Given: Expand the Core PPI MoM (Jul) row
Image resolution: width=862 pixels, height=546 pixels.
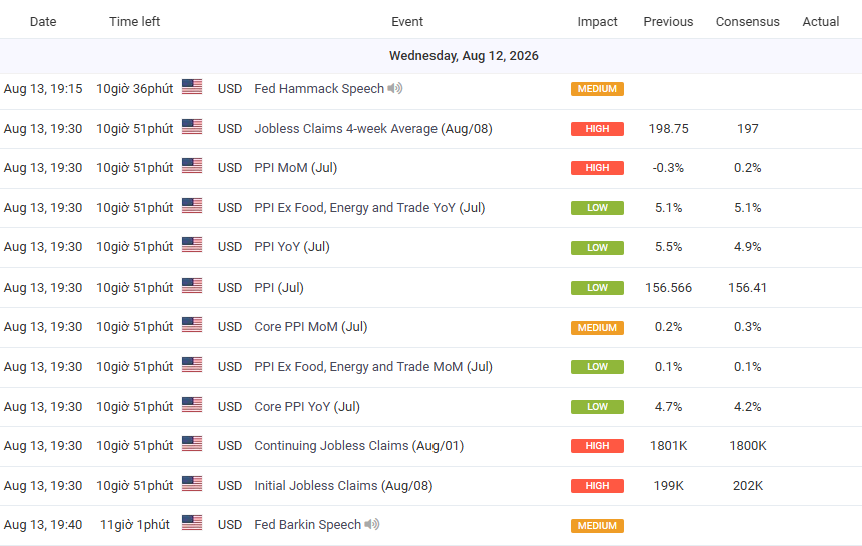Looking at the screenshot, I should point(431,327).
